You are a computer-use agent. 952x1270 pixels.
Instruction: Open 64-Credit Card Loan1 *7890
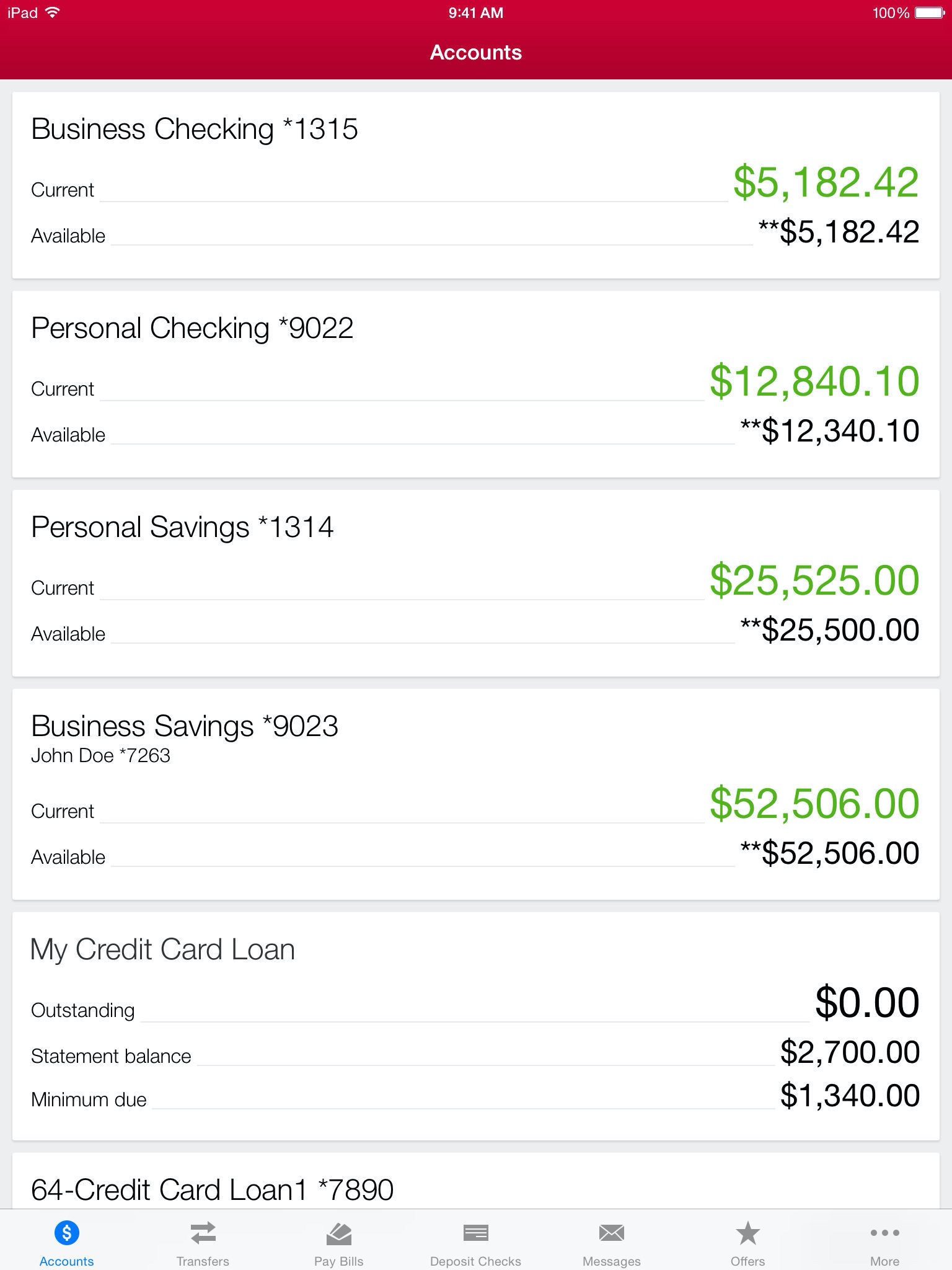(212, 1189)
